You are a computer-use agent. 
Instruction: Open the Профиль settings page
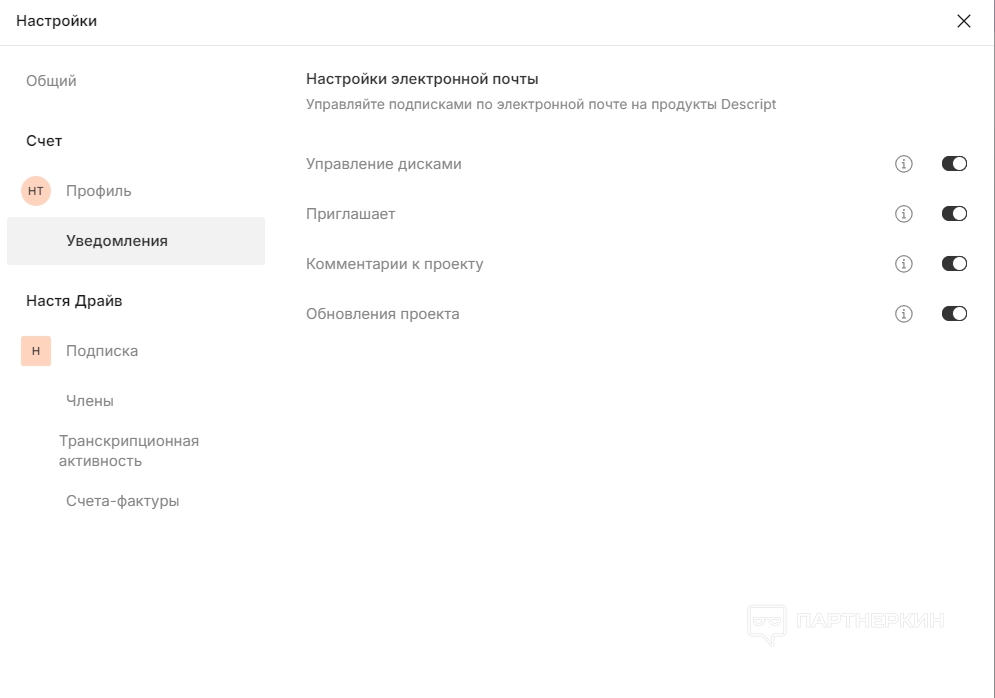98,191
